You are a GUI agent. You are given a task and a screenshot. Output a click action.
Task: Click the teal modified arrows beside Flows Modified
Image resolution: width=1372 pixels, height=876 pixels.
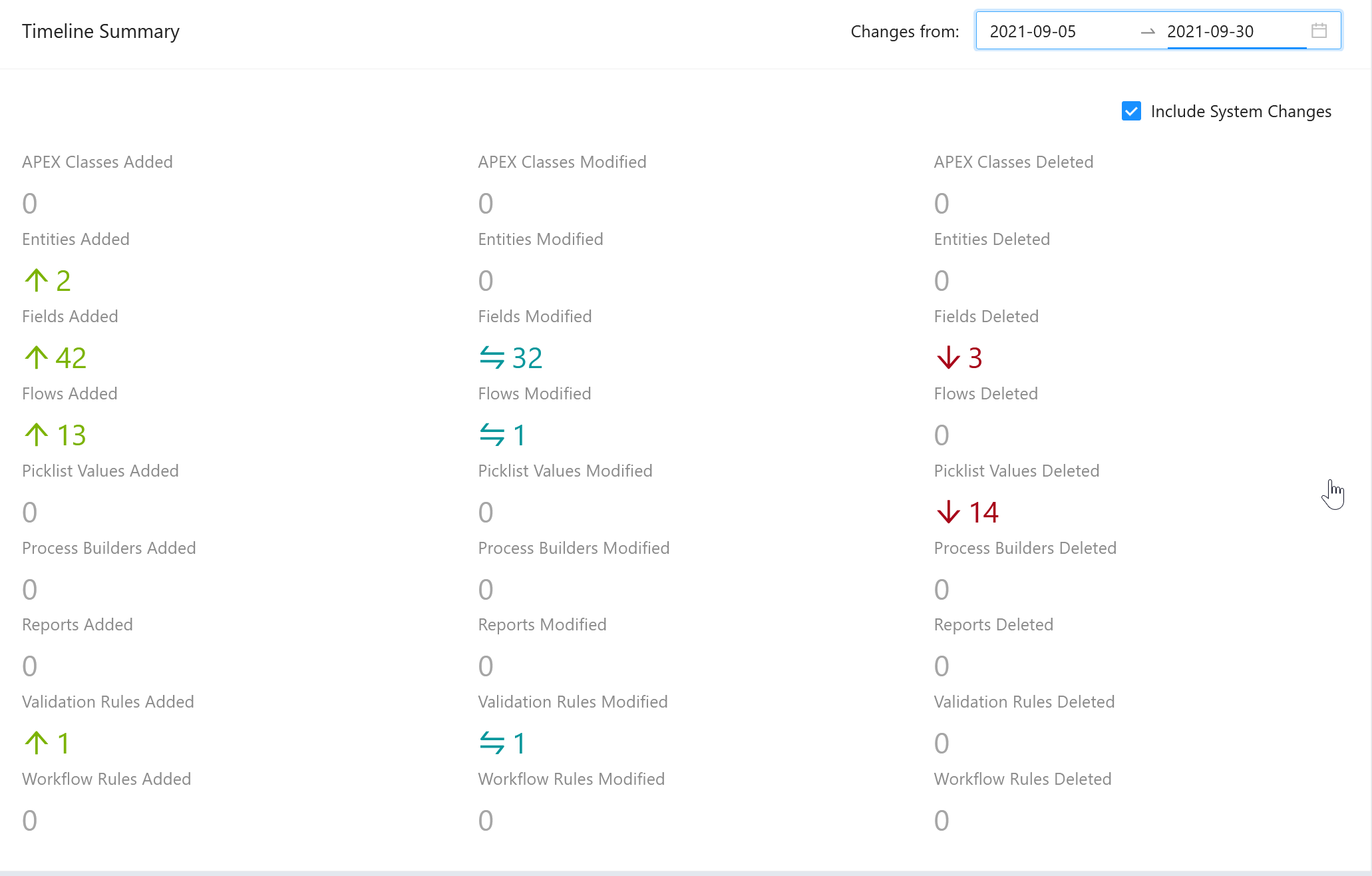pyautogui.click(x=492, y=435)
